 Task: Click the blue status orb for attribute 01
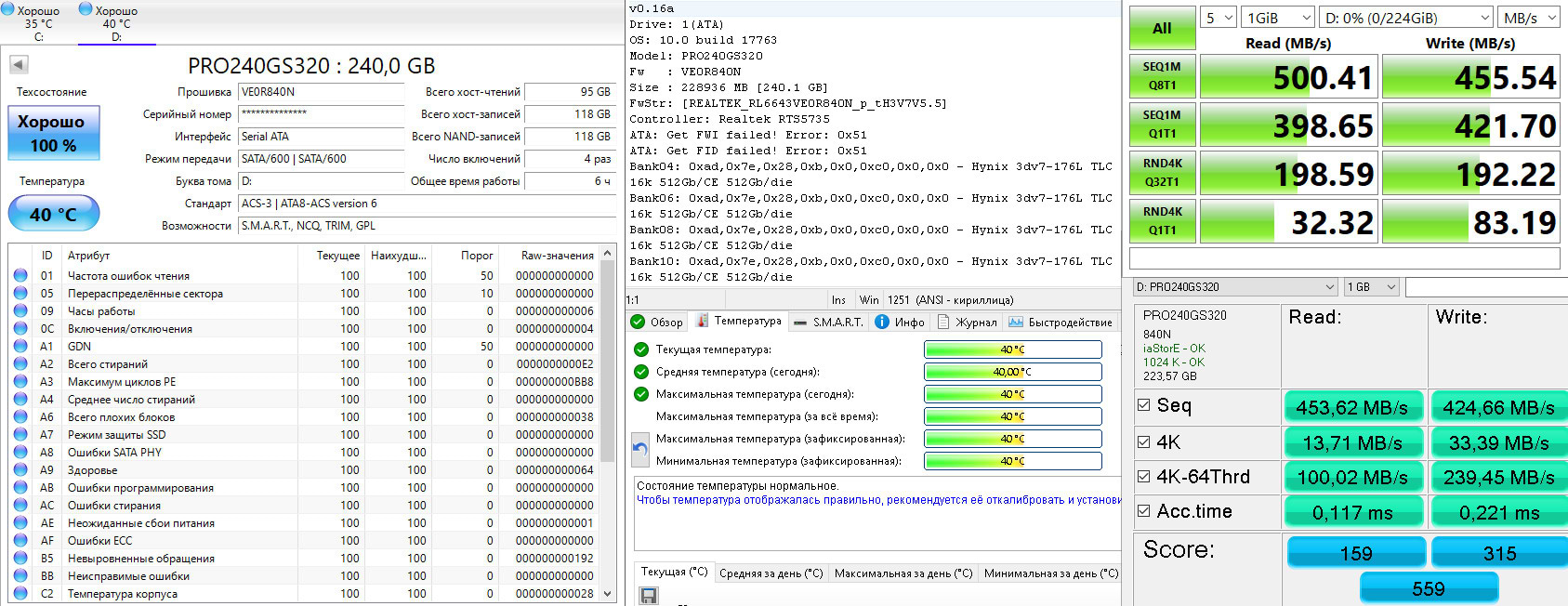(x=20, y=276)
